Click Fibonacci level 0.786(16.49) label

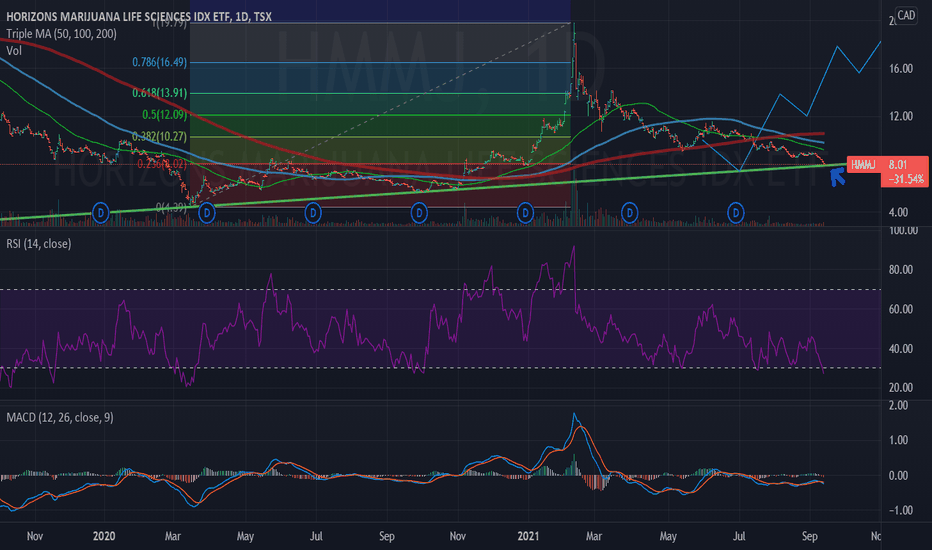pyautogui.click(x=159, y=62)
